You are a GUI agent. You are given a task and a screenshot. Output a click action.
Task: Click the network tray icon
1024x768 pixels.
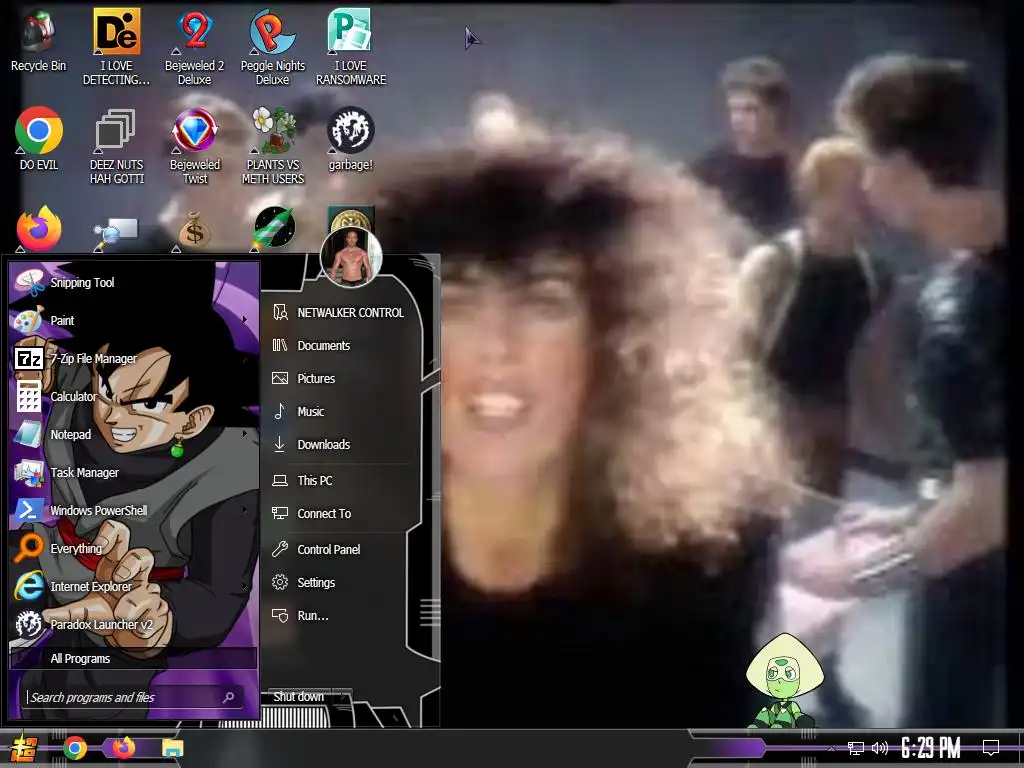click(856, 748)
